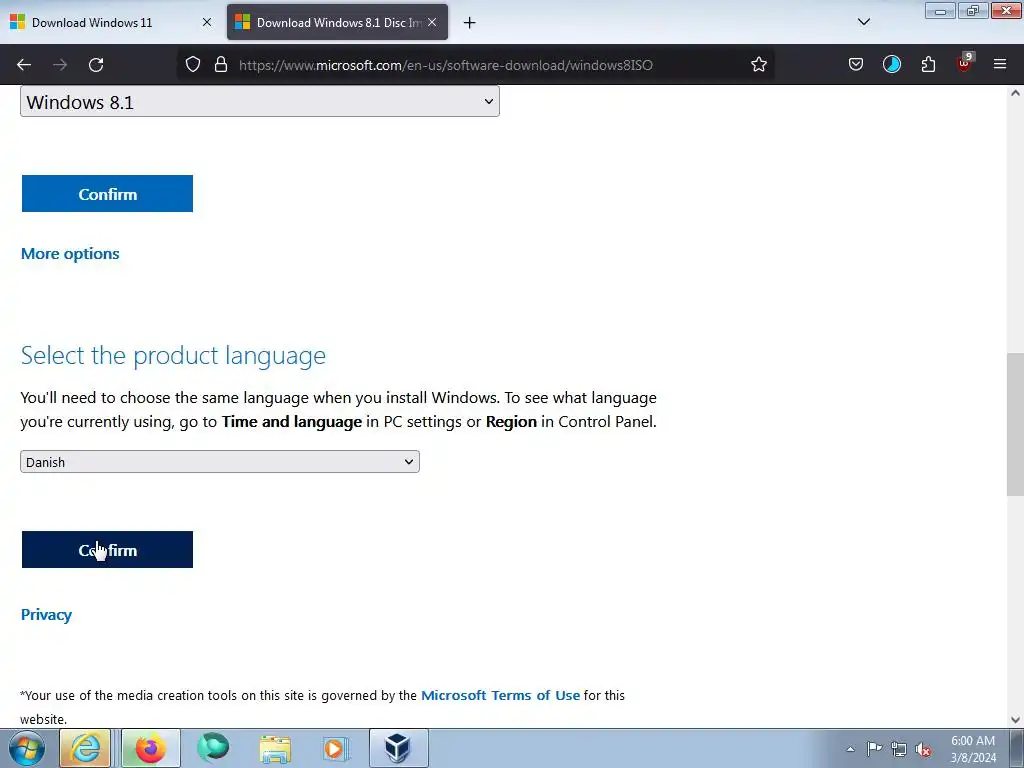
Task: Close the Download Windows 11 tab
Action: pos(207,22)
